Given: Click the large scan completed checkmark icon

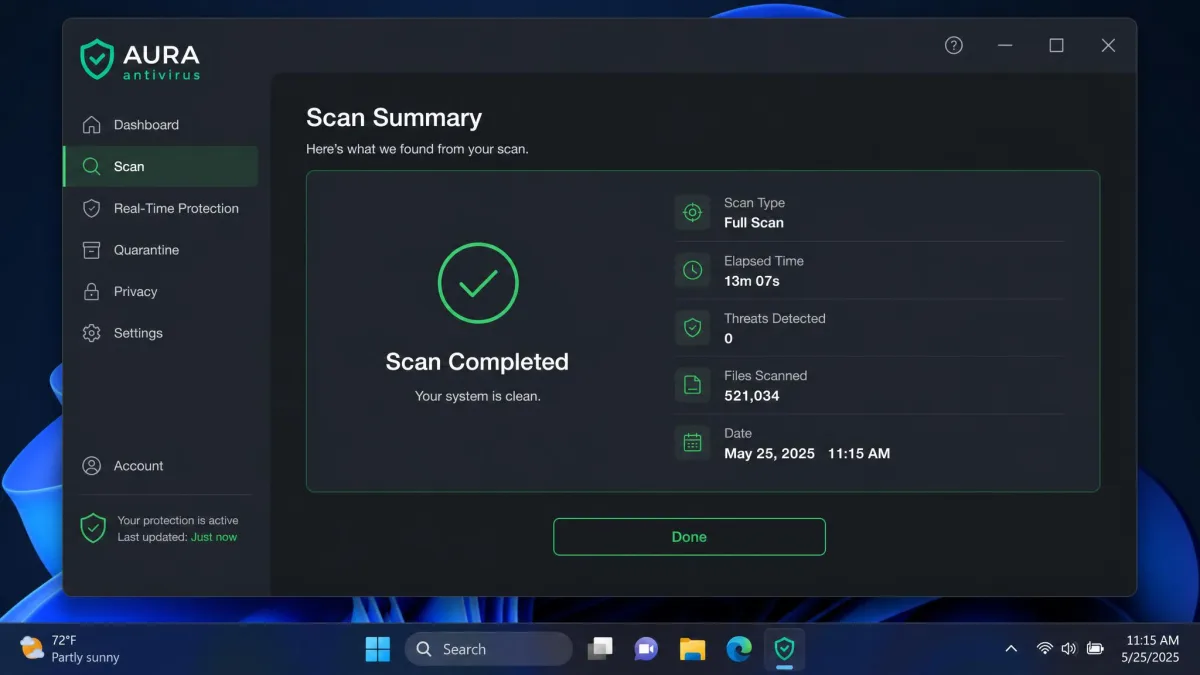Looking at the screenshot, I should 478,283.
